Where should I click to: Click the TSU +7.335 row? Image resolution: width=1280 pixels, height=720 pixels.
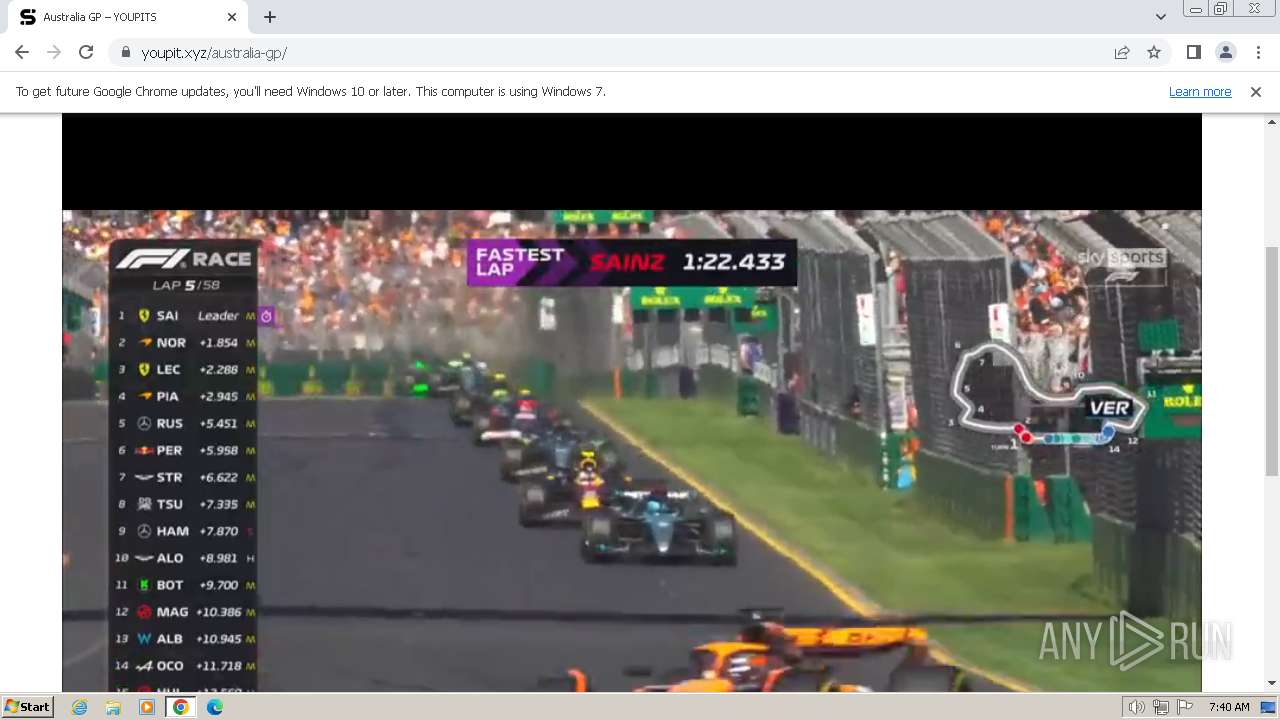tap(185, 504)
